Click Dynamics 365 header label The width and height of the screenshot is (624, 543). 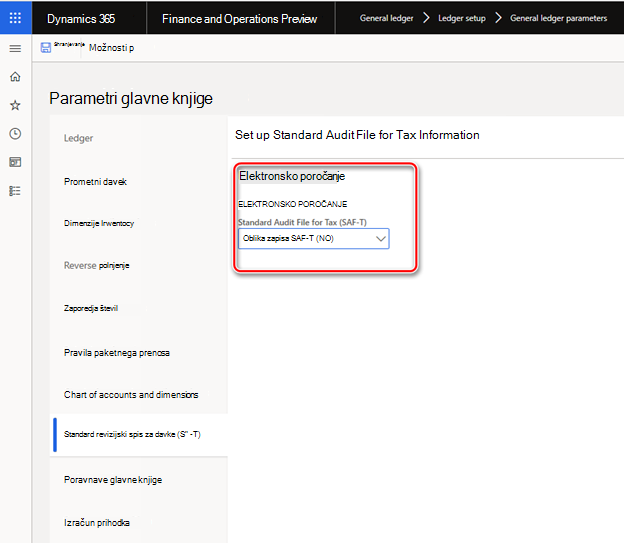[81, 19]
